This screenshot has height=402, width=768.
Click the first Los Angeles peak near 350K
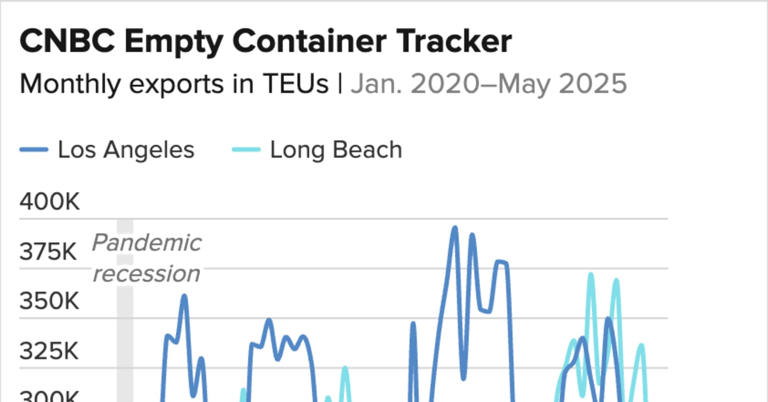pyautogui.click(x=184, y=296)
